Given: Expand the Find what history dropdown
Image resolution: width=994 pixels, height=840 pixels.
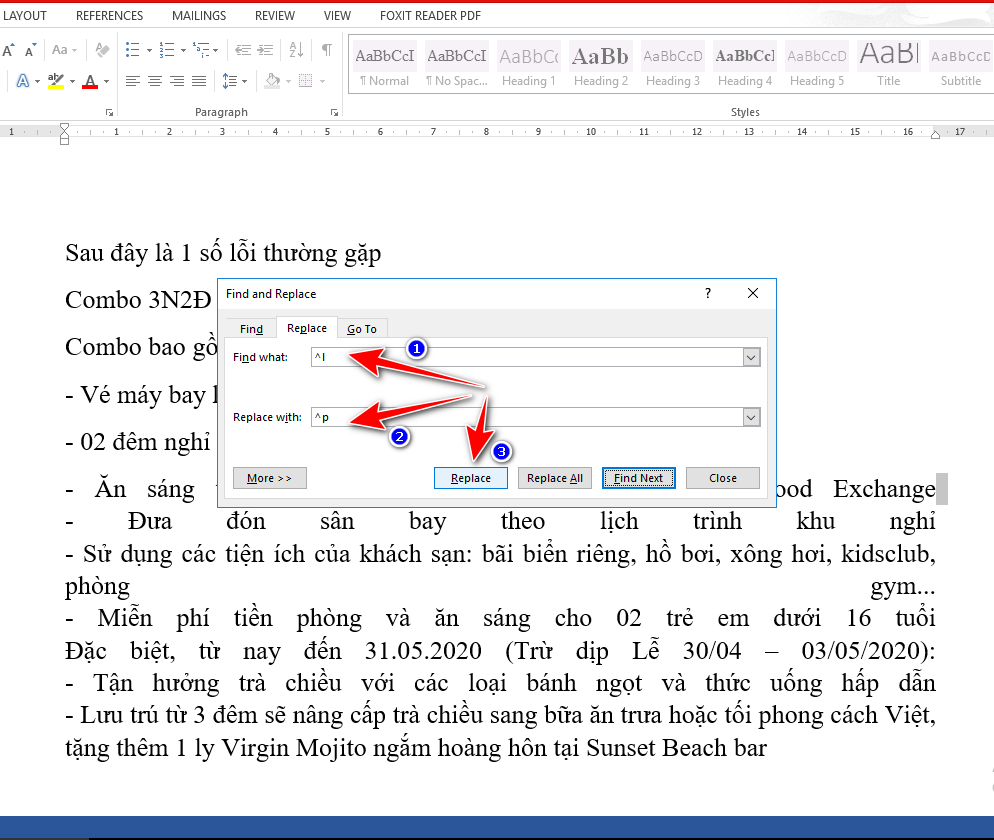Looking at the screenshot, I should (x=751, y=357).
